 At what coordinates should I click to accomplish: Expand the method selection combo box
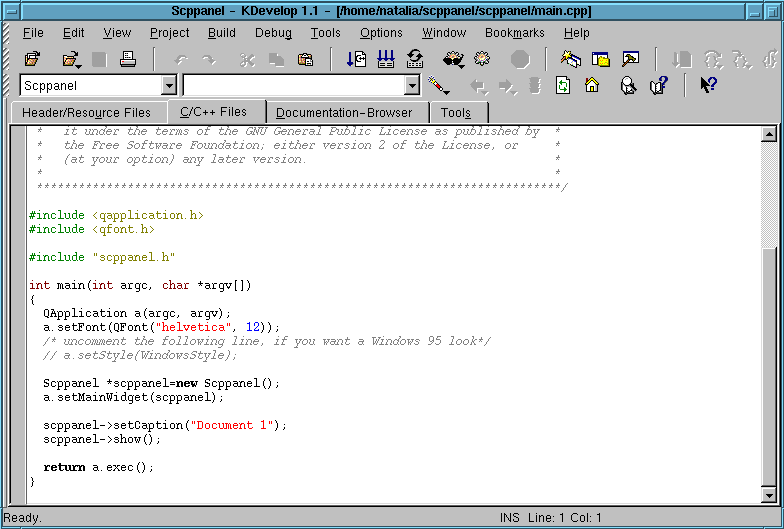click(x=411, y=86)
